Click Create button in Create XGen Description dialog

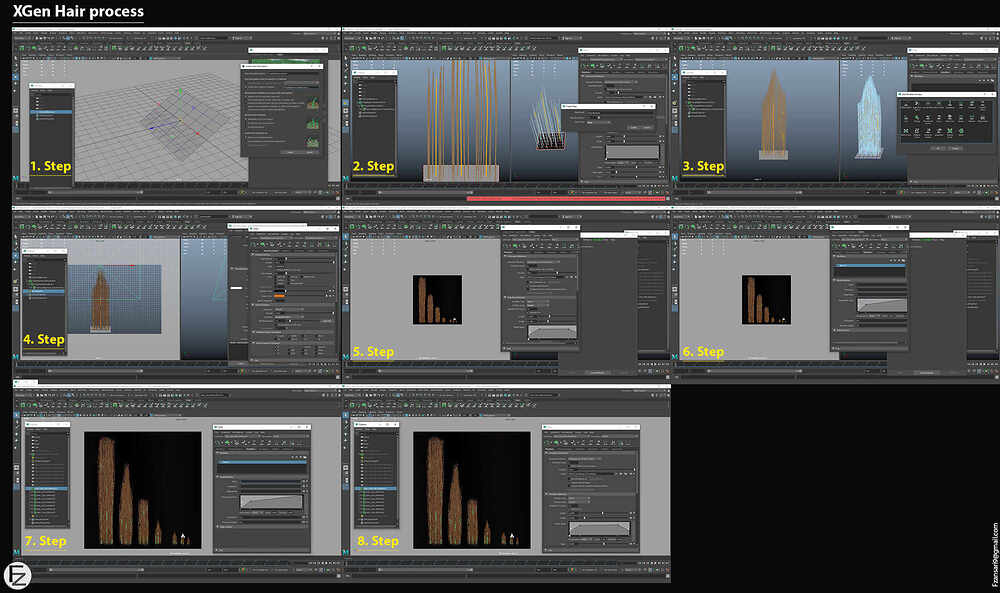coord(291,152)
